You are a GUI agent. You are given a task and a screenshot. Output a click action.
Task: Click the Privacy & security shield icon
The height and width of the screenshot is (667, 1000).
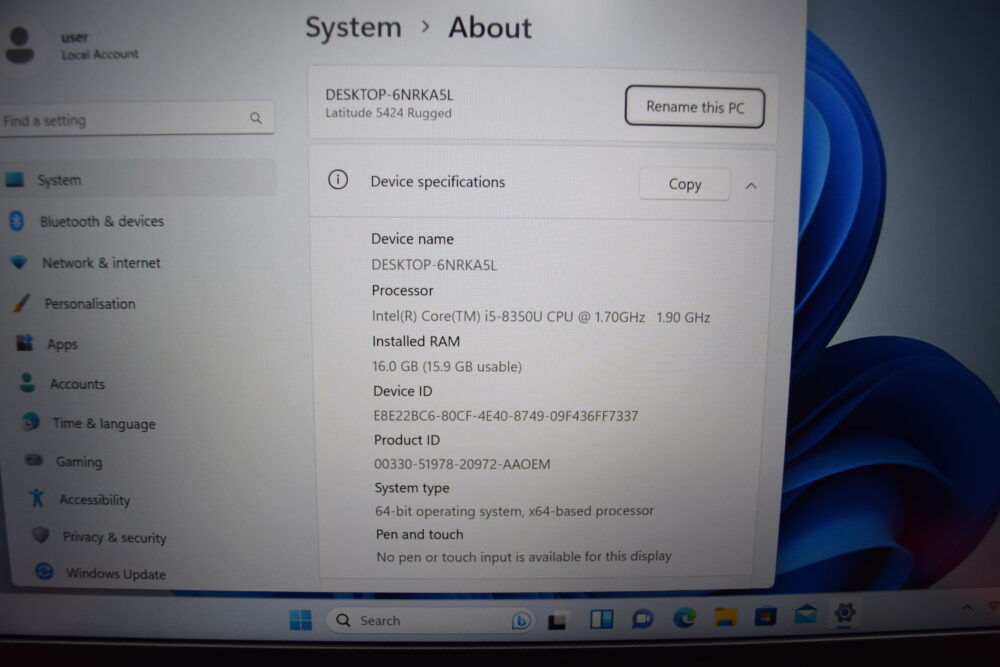tap(41, 534)
